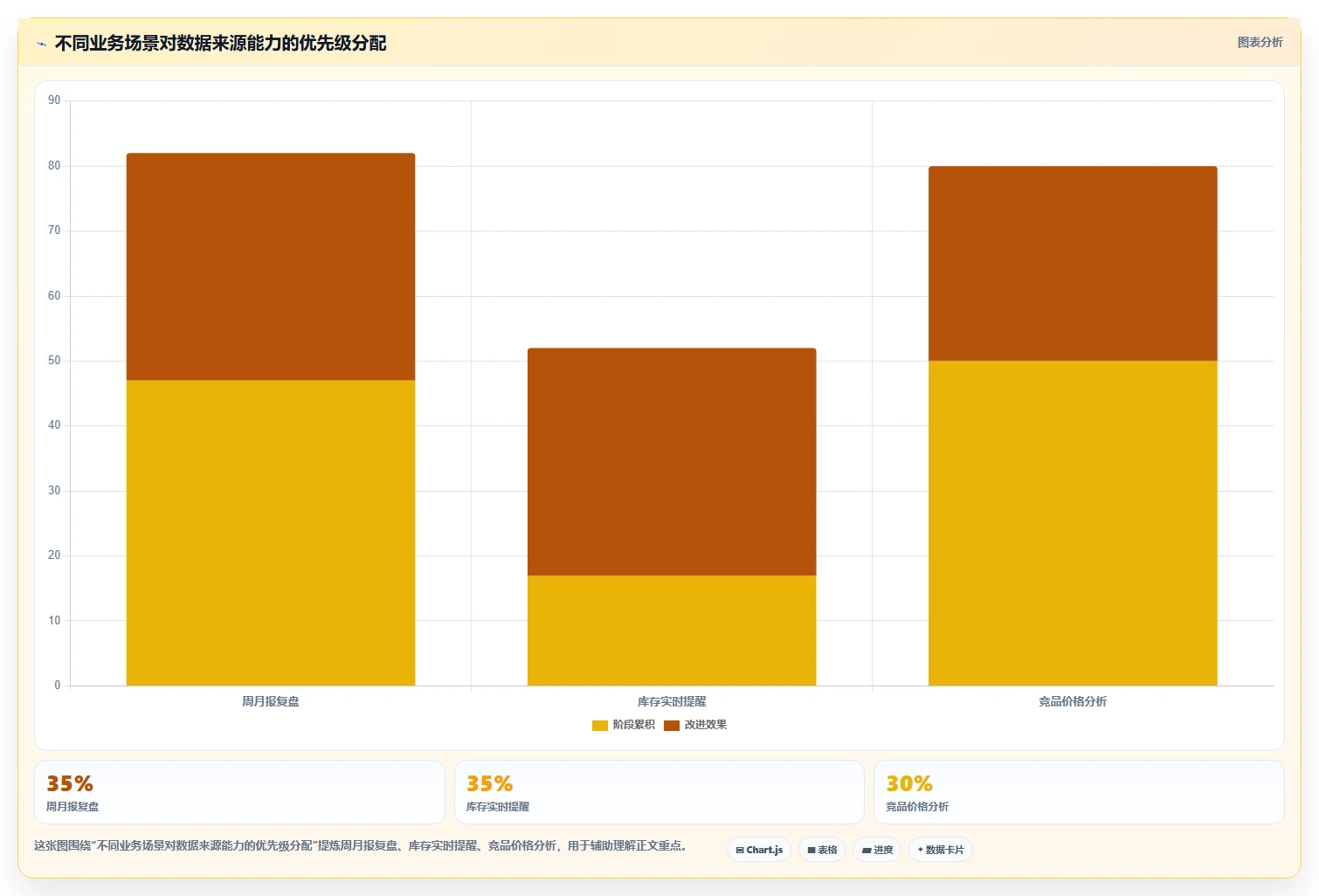Click the Chart.js chip
Screen dimensions: 1319x896
point(759,850)
